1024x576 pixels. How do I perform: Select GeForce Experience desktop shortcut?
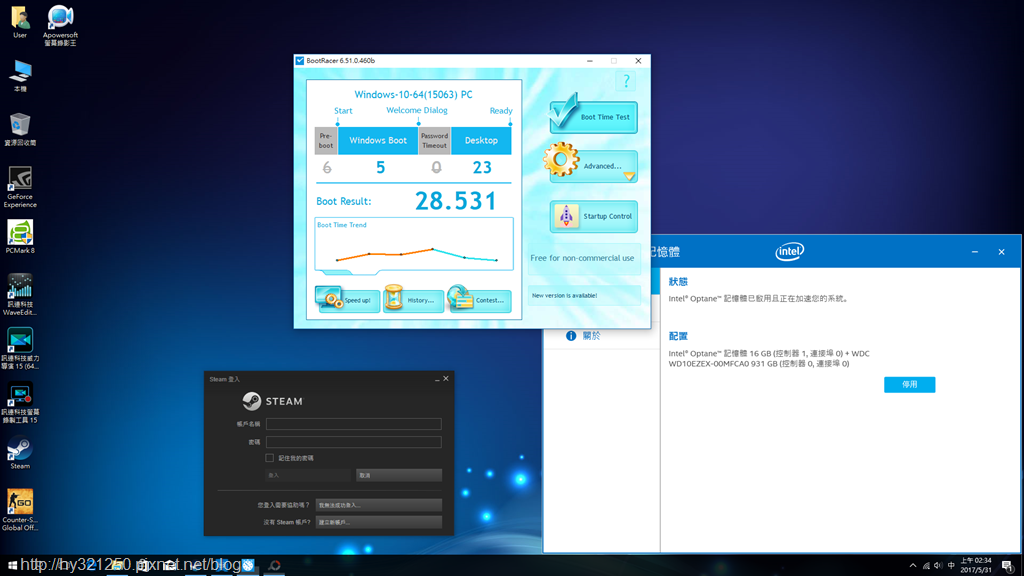[20, 187]
